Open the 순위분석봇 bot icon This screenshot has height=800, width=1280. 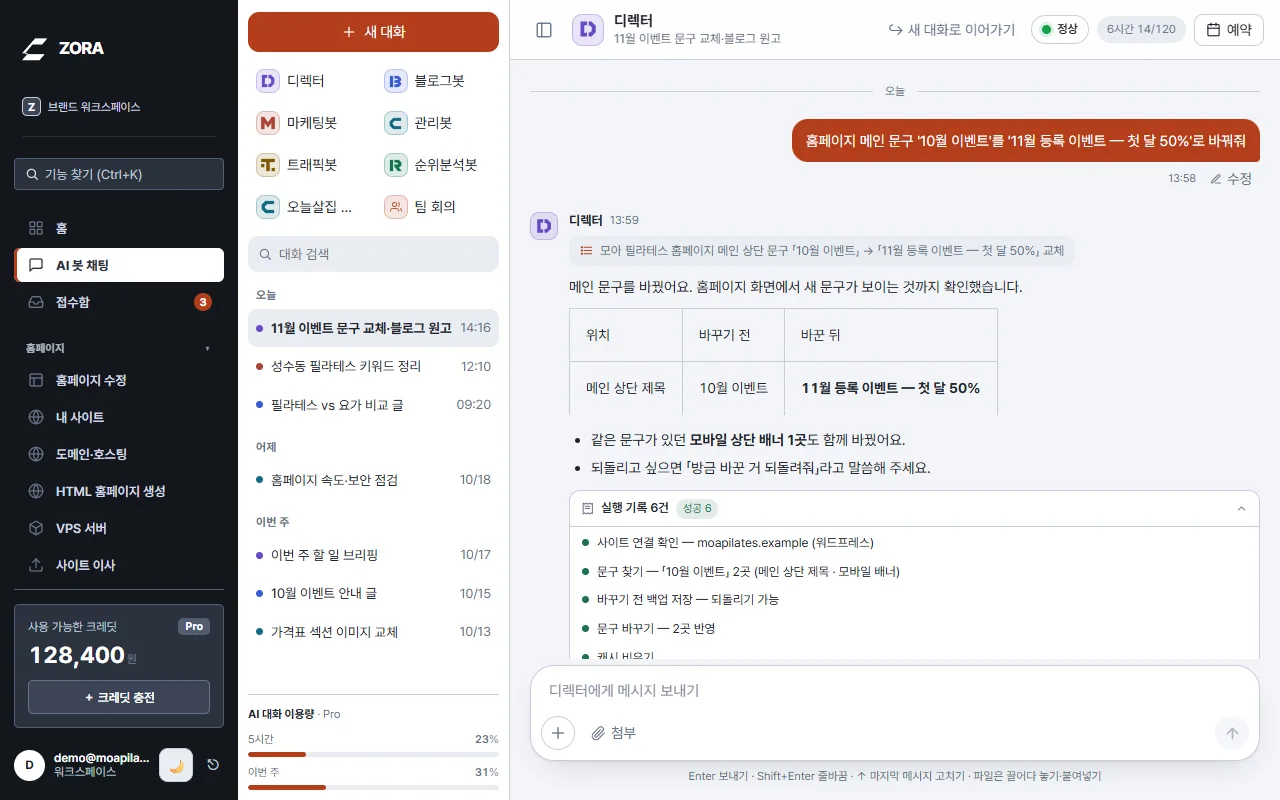pyautogui.click(x=395, y=165)
